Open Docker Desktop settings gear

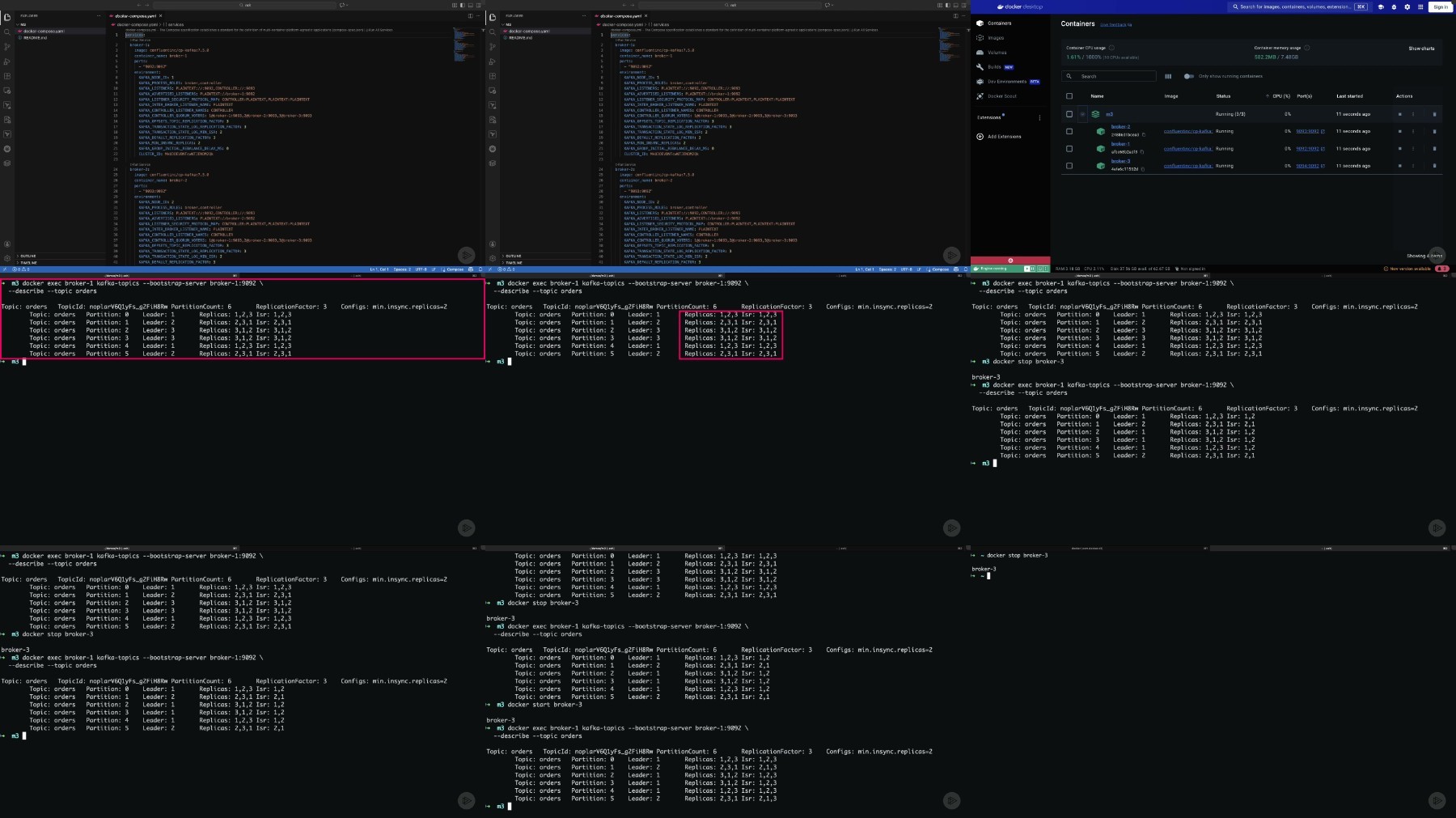point(1407,6)
